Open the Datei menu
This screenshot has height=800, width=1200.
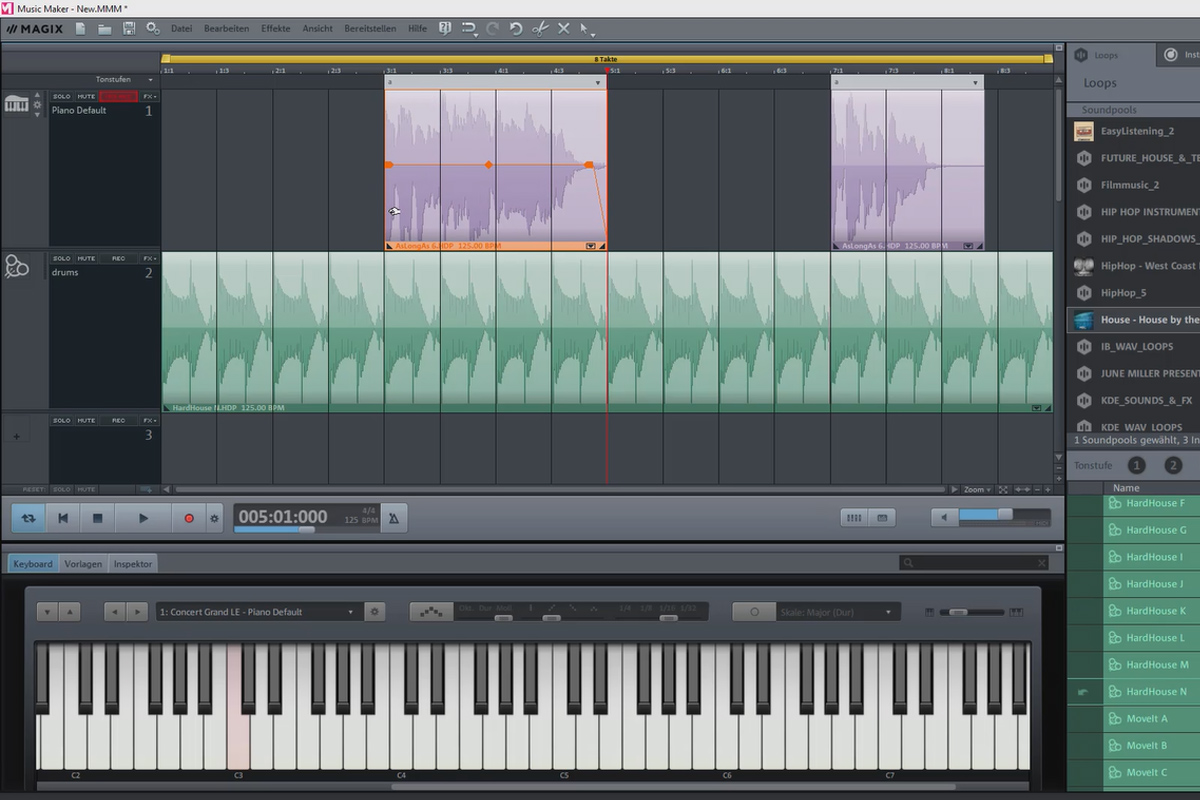tap(182, 29)
